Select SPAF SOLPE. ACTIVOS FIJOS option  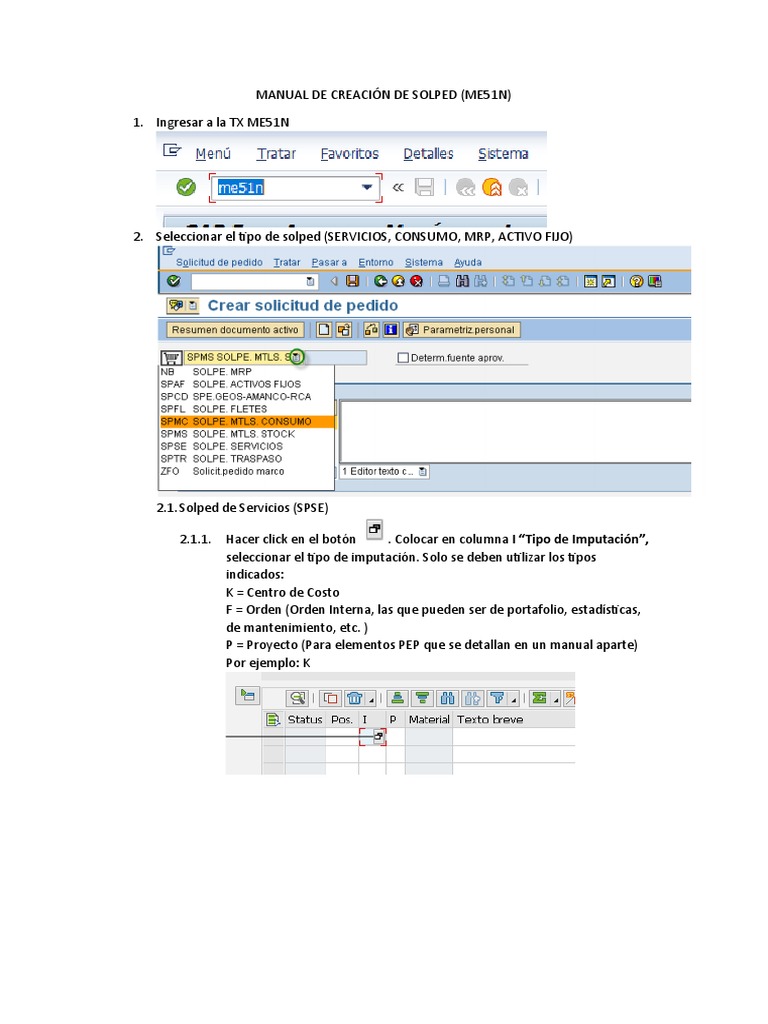[247, 384]
